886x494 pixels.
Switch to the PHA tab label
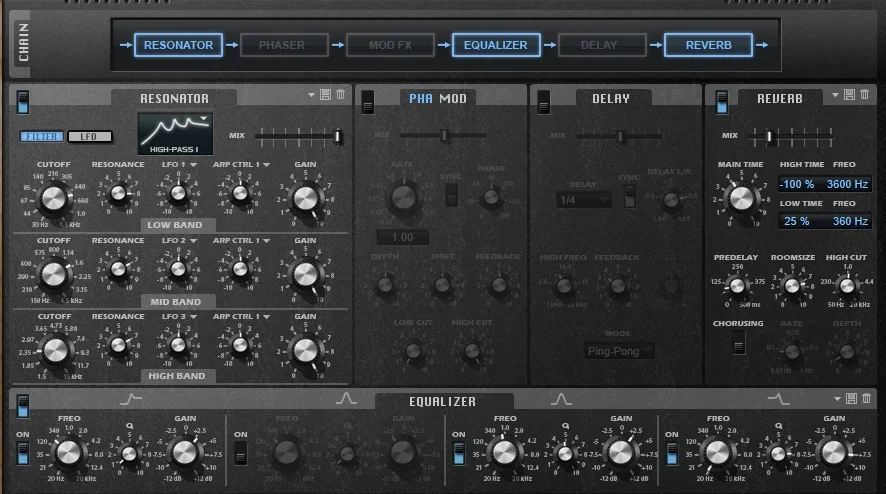point(421,99)
